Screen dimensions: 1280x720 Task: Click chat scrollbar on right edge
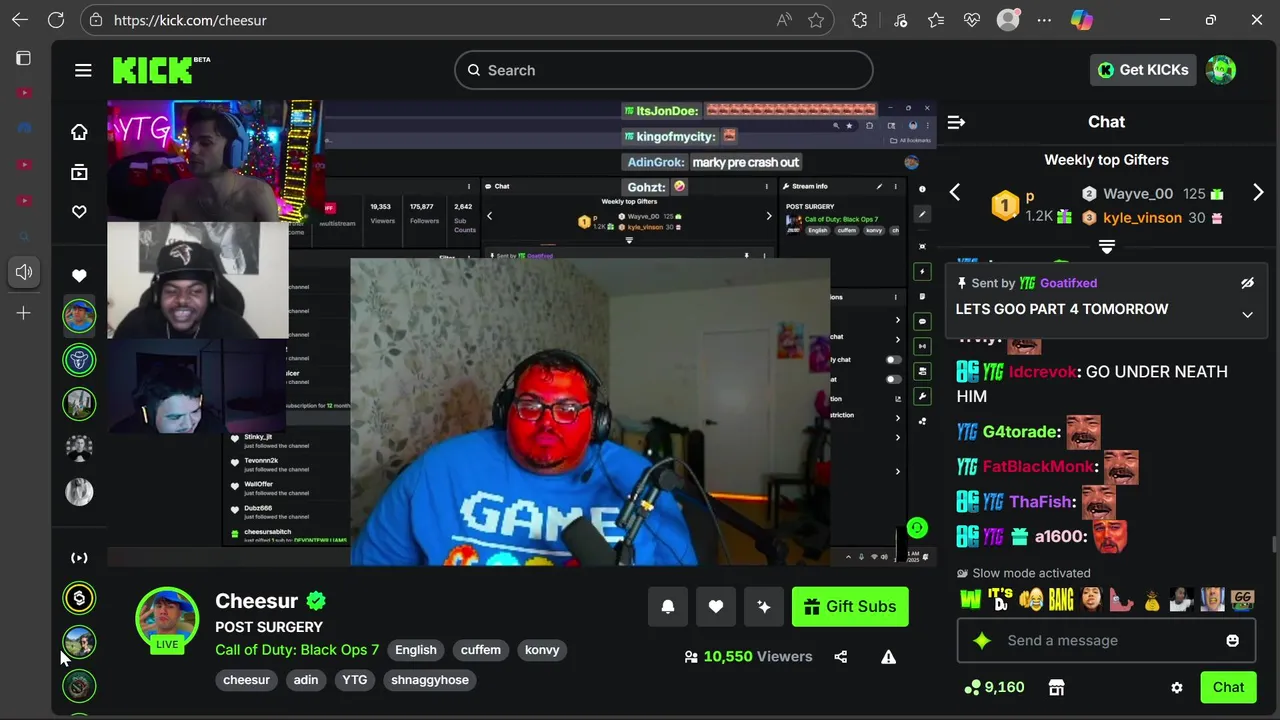tap(1274, 545)
